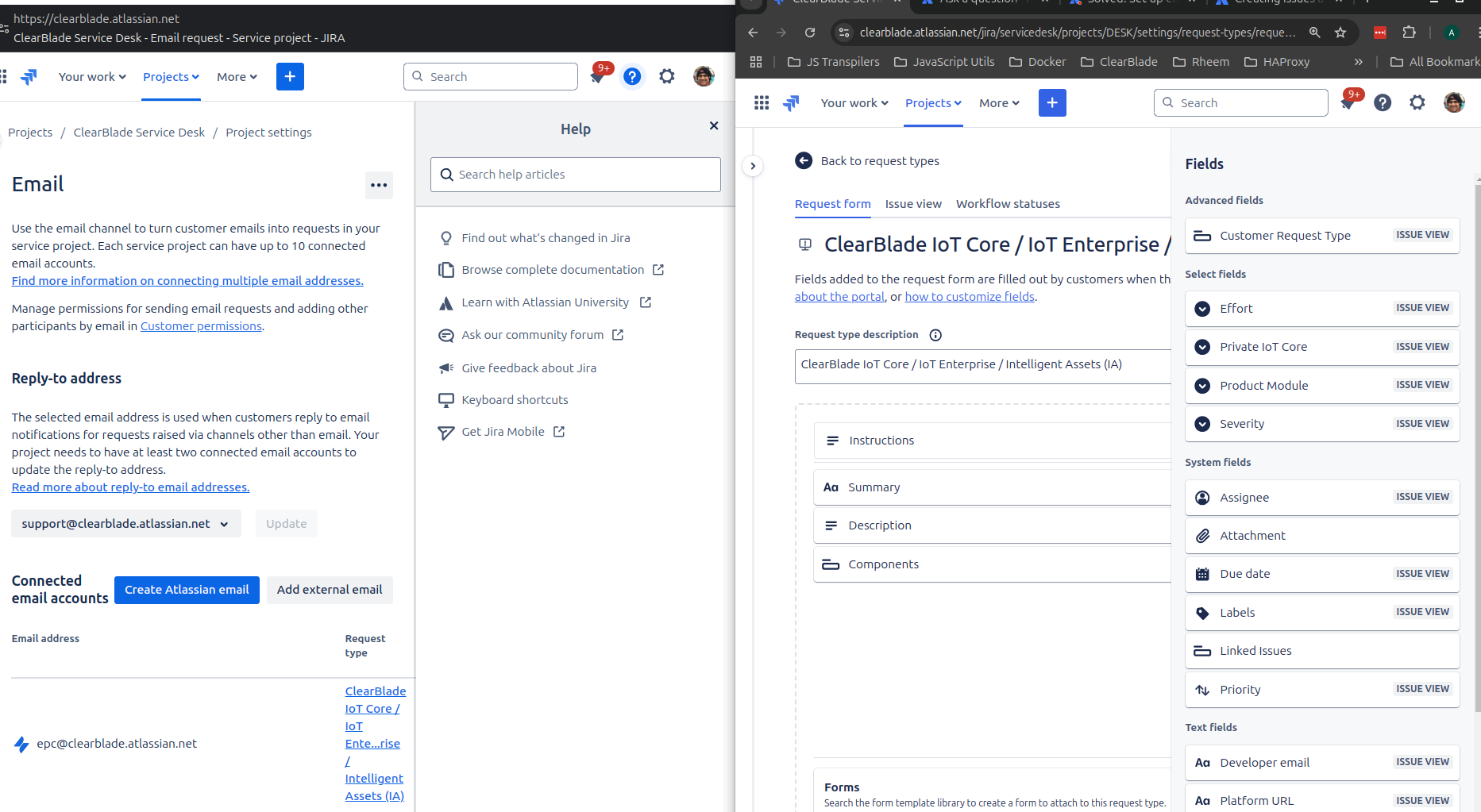Reload the page in Chrome

[810, 33]
